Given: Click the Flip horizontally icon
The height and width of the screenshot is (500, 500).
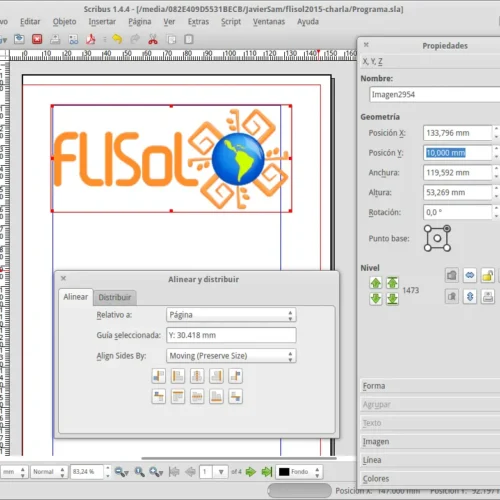Looking at the screenshot, I should click(x=470, y=275).
